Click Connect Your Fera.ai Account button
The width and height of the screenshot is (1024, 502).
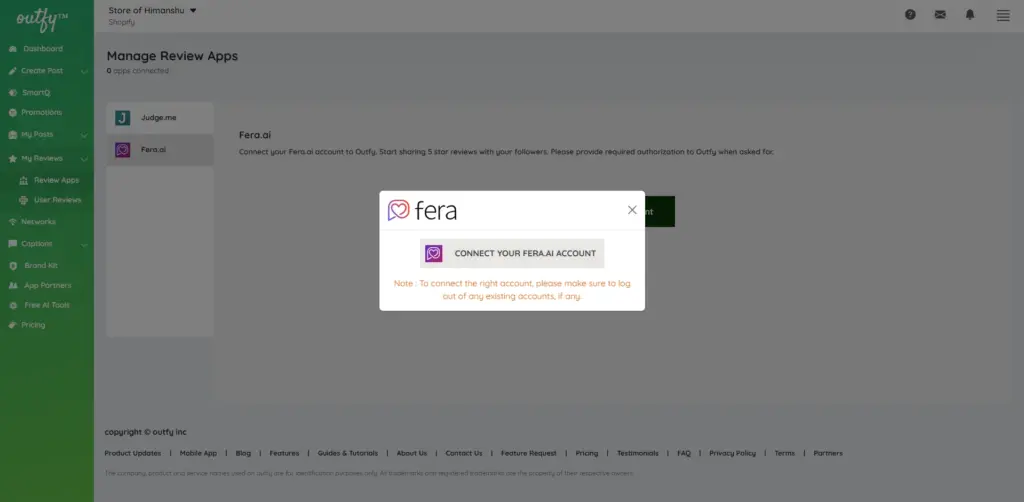point(512,253)
